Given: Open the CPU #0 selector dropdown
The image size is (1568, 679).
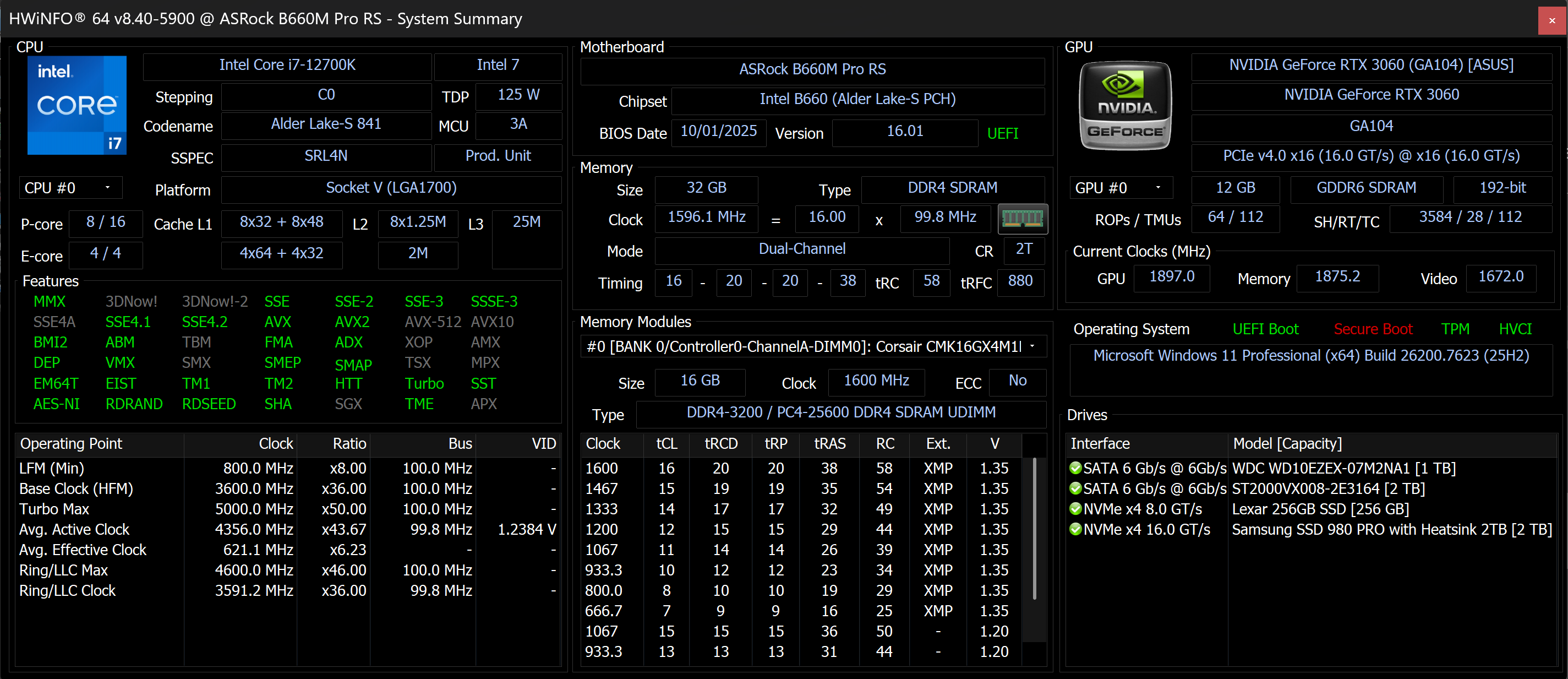Looking at the screenshot, I should 70,188.
